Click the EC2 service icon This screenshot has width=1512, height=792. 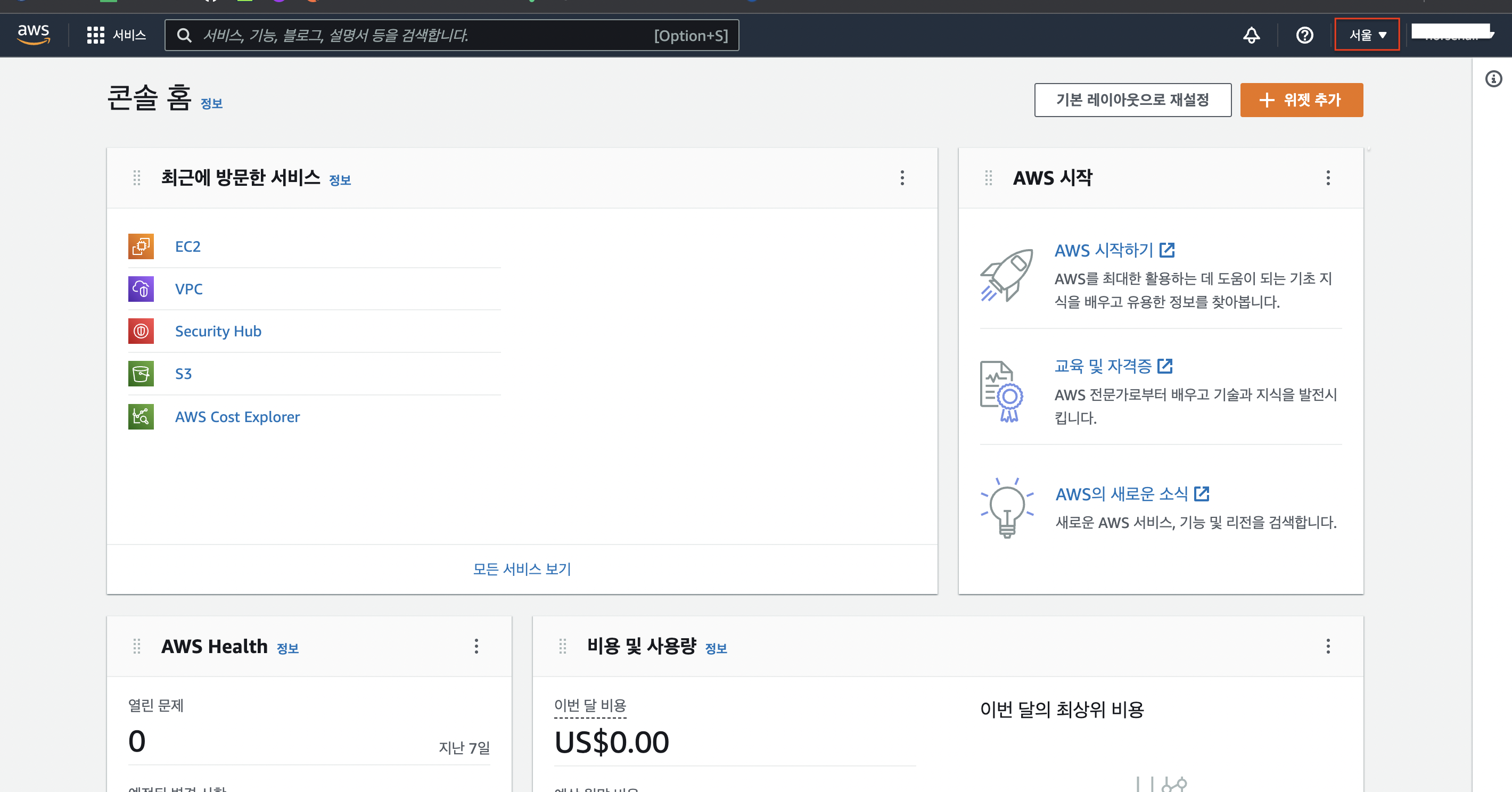(141, 246)
